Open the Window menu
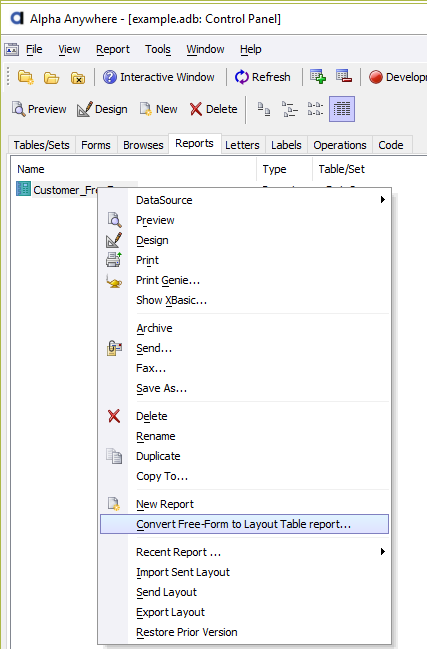Screen dimensions: 427x649 205,50
